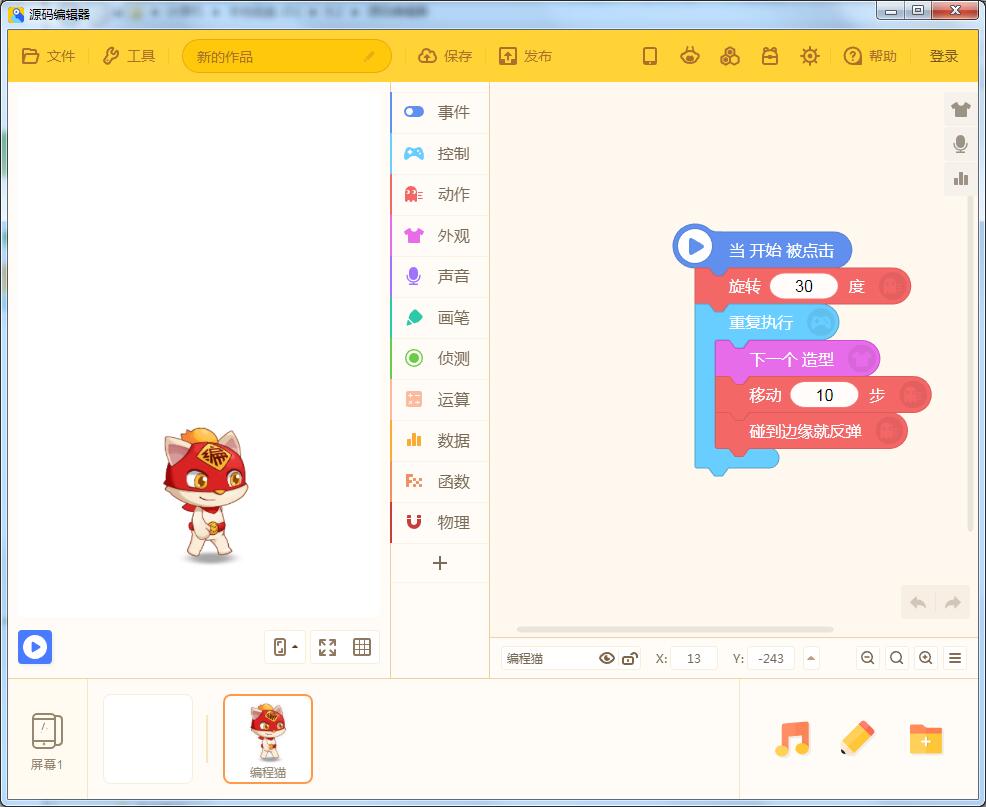Click the 保存 (Save) button
Viewport: 986px width, 807px height.
(x=444, y=56)
